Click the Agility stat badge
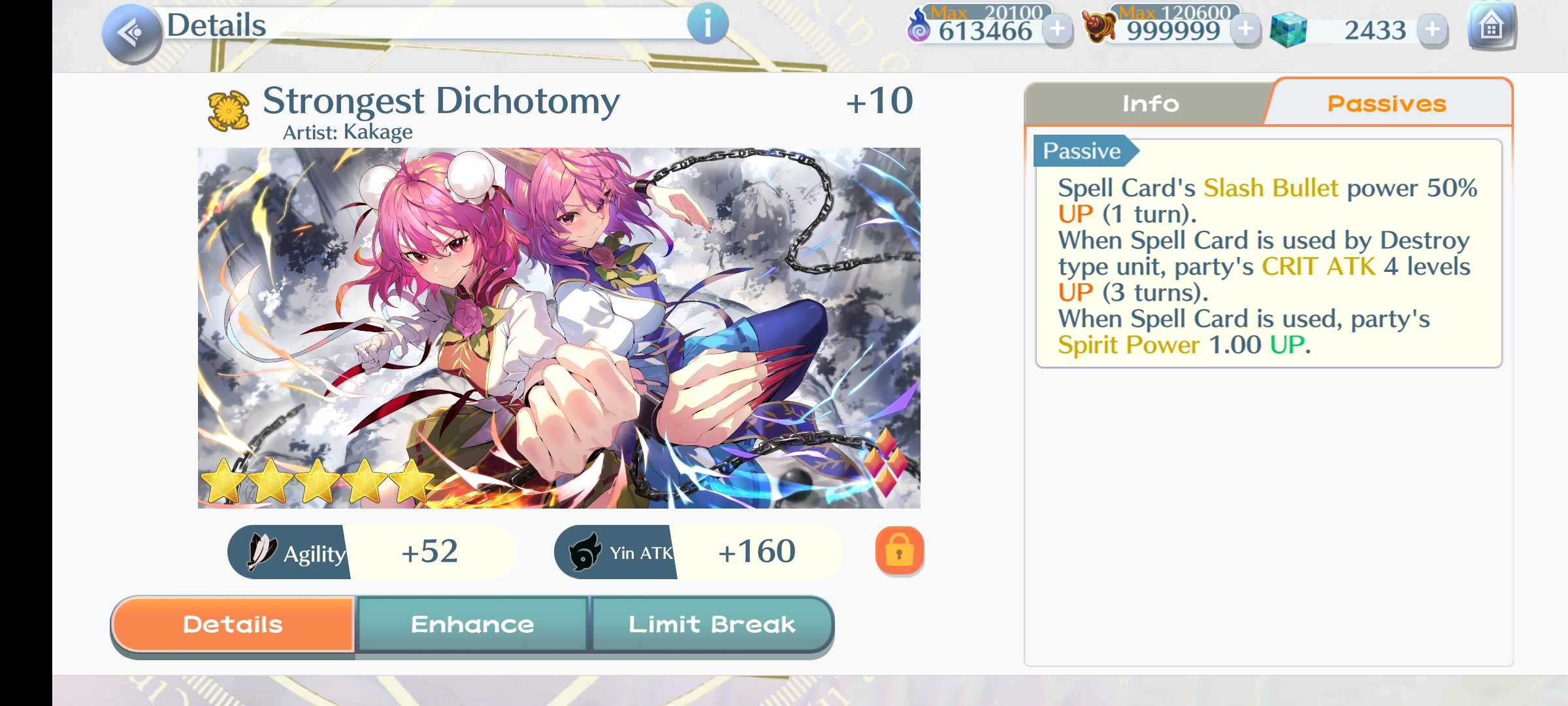1568x706 pixels. point(372,552)
